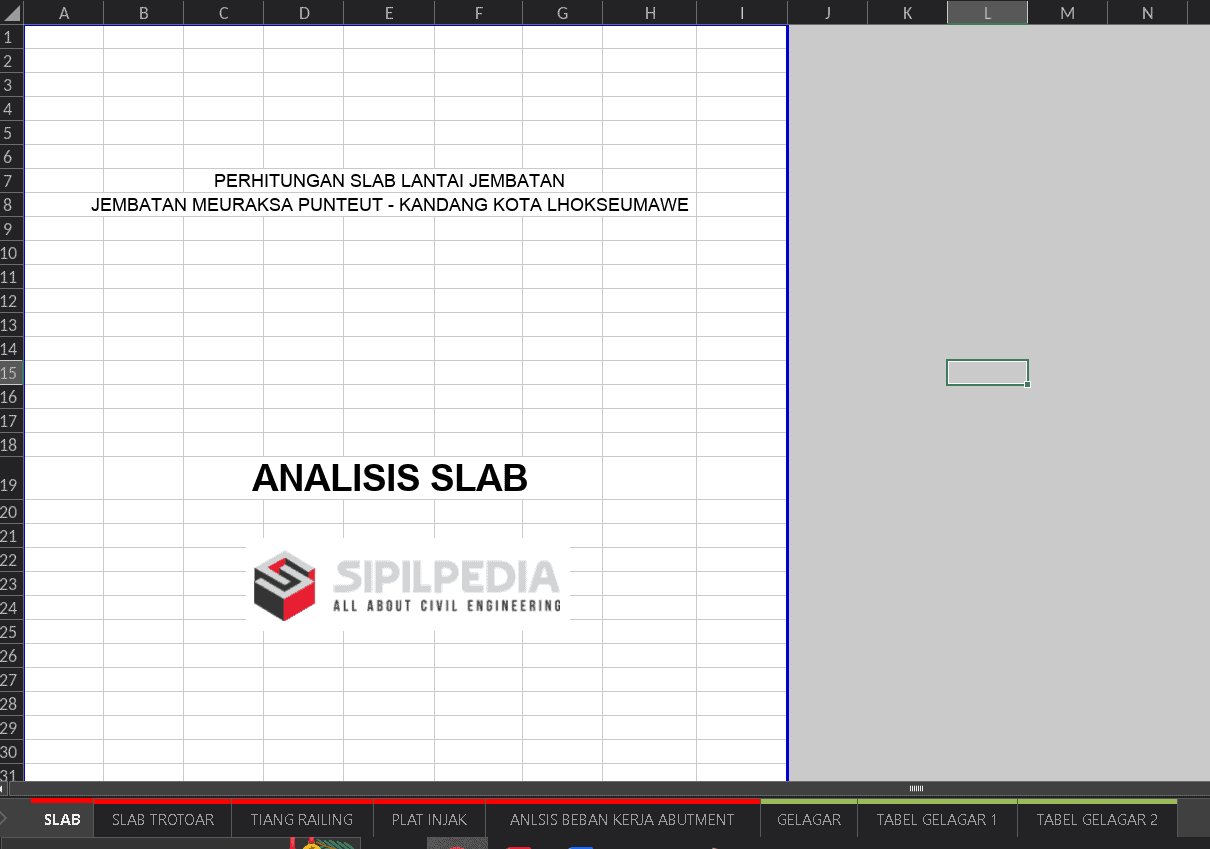This screenshot has height=849, width=1210.
Task: Open ANLSIS BEBAN KERJA ABUTMENT sheet
Action: click(x=622, y=820)
